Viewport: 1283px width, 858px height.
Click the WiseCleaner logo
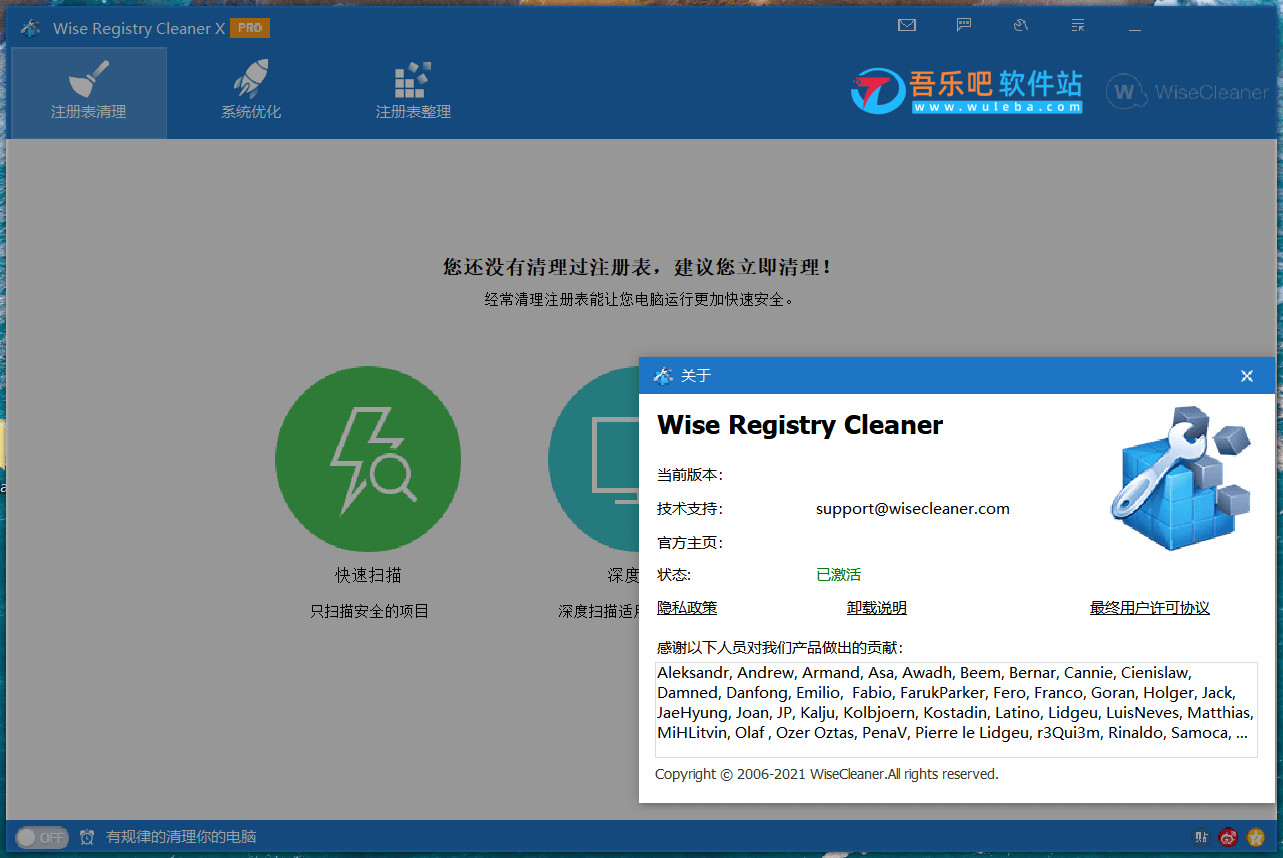[x=1187, y=92]
